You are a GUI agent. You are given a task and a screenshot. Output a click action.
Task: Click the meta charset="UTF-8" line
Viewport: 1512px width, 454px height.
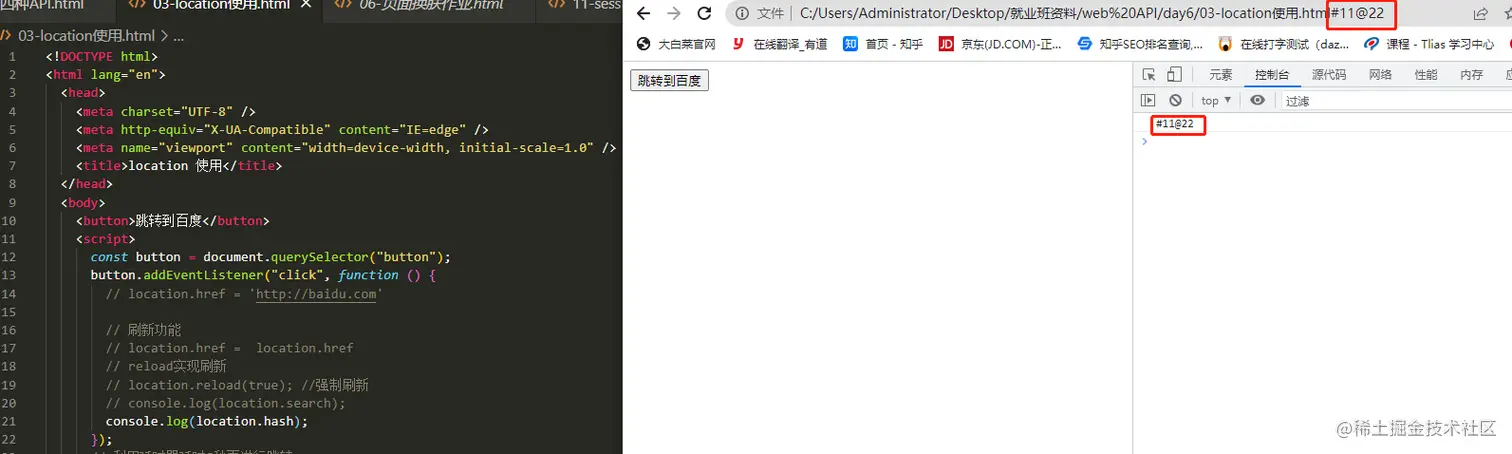coord(166,111)
